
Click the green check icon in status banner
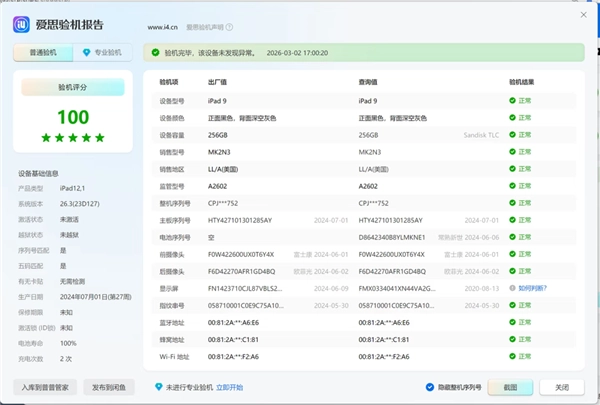pyautogui.click(x=153, y=52)
